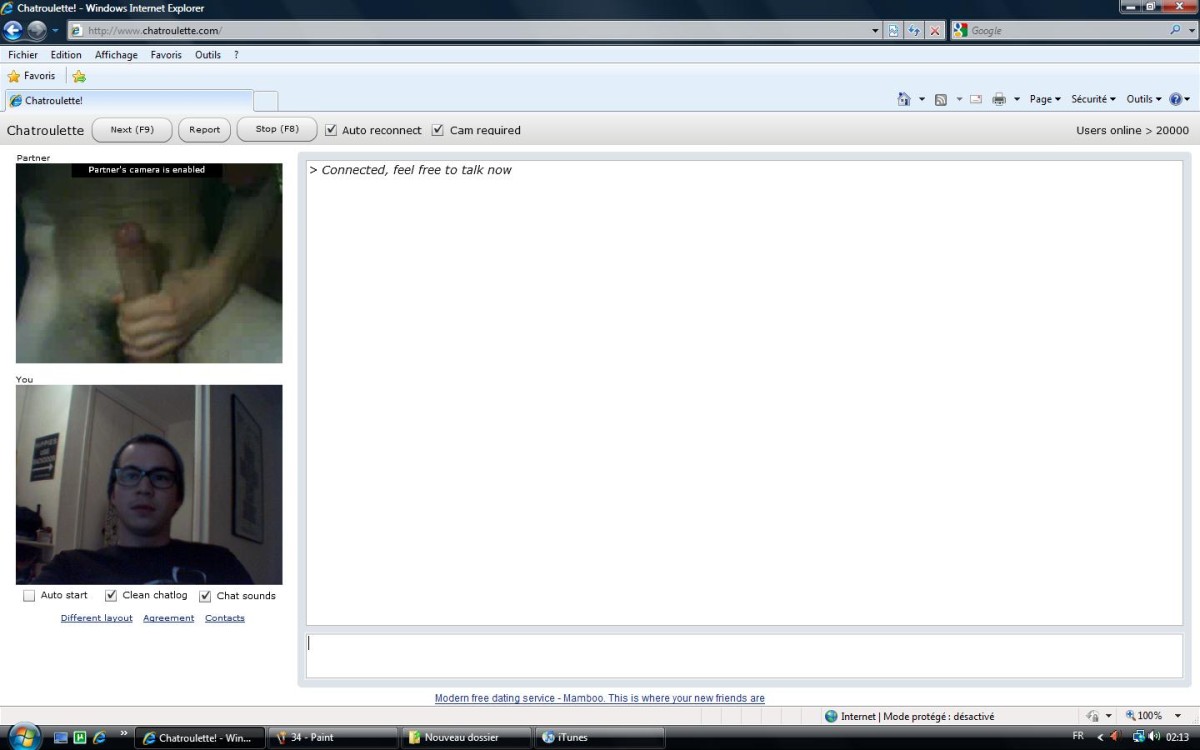
Task: Toggle the Cam required checkbox
Action: click(437, 130)
